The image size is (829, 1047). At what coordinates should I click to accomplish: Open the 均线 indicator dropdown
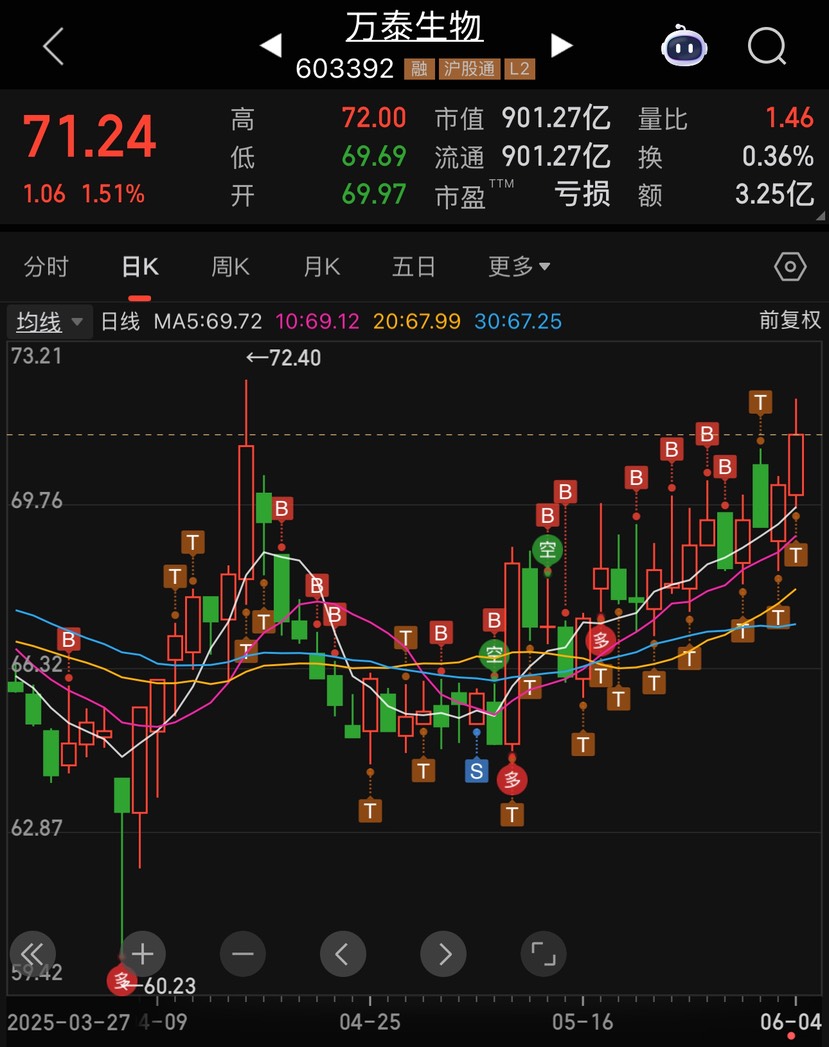tap(49, 322)
